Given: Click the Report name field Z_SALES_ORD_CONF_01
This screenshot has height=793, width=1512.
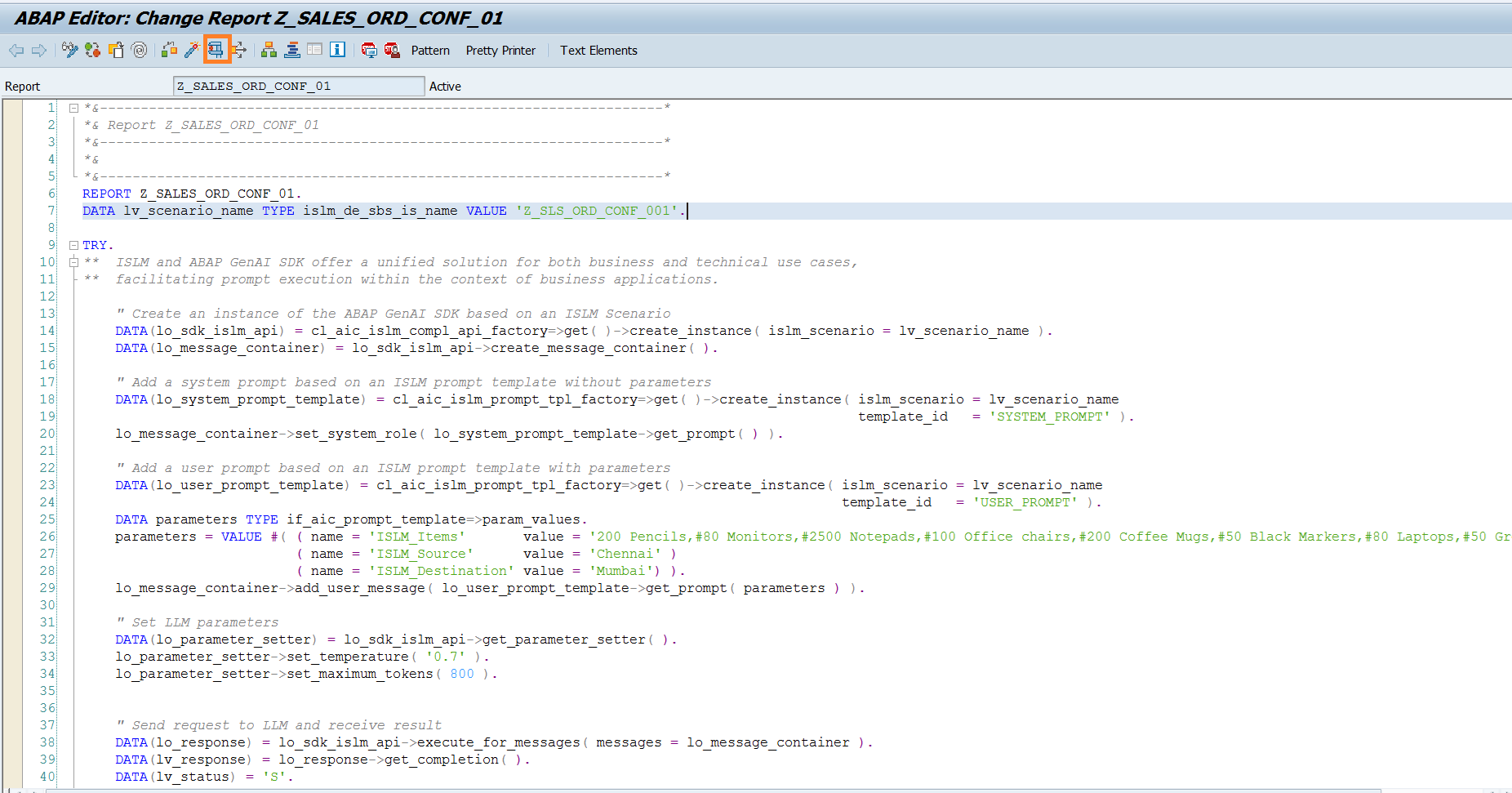Looking at the screenshot, I should (x=298, y=86).
